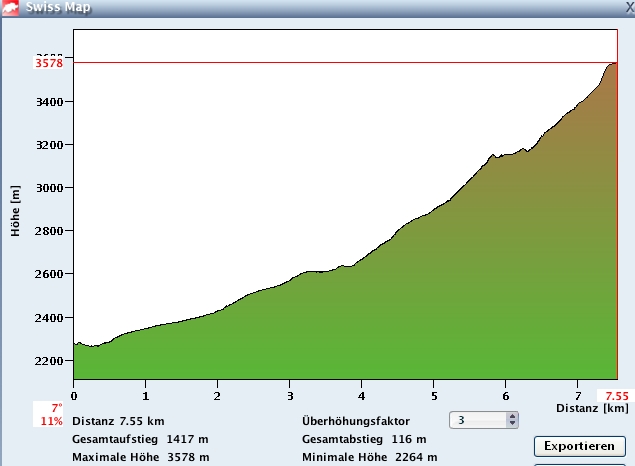
Task: Click the Distanz [km] horizontal axis label
Action: (x=592, y=409)
